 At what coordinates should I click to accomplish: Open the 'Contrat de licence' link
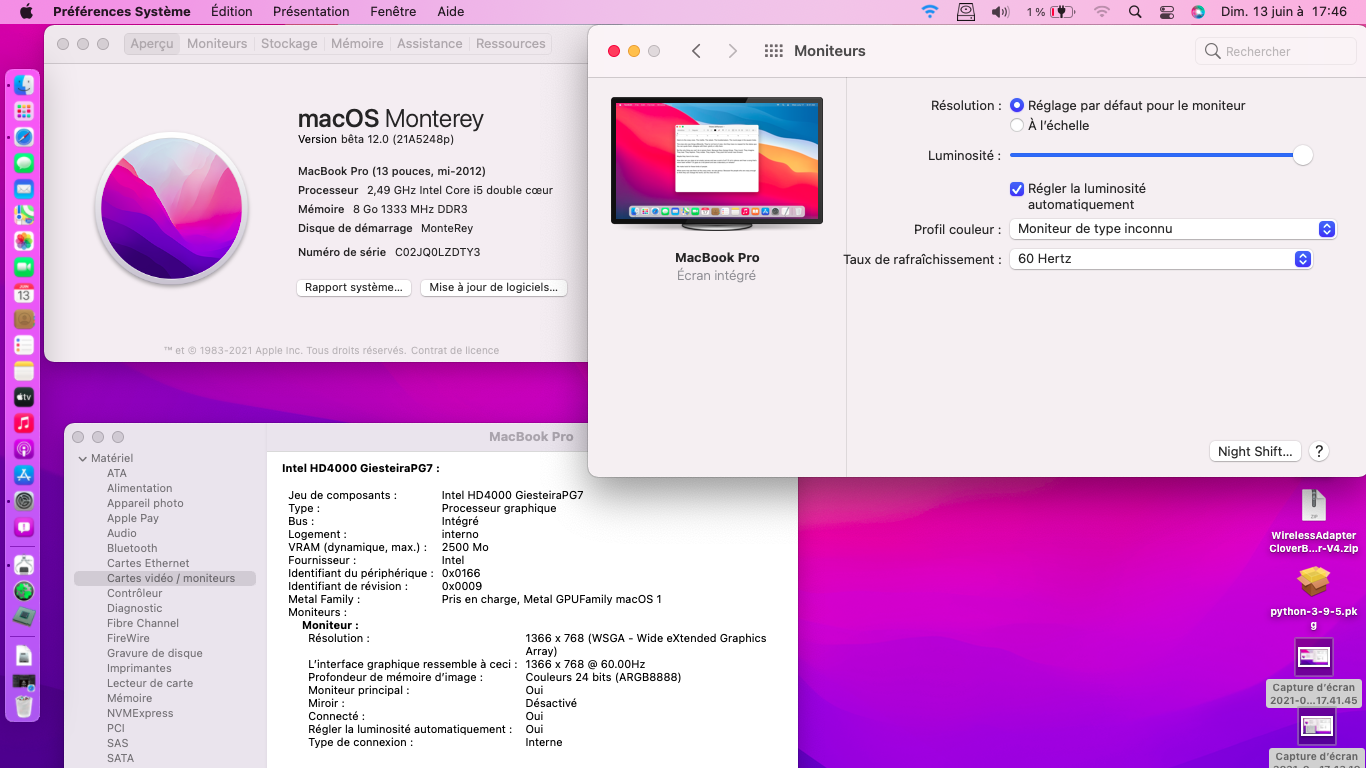pyautogui.click(x=455, y=351)
